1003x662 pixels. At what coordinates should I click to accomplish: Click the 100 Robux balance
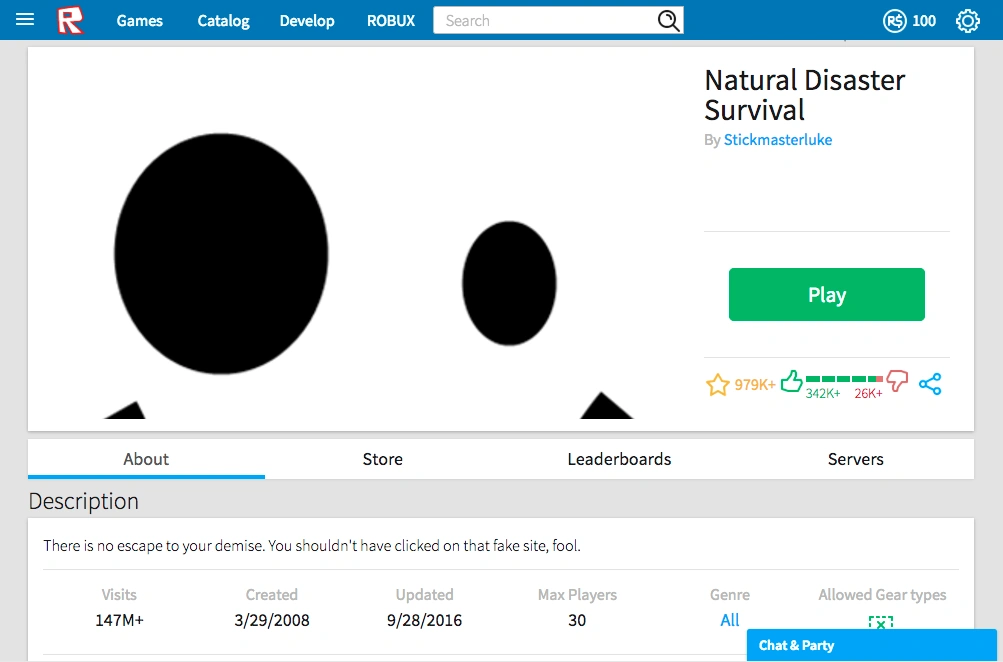[924, 21]
